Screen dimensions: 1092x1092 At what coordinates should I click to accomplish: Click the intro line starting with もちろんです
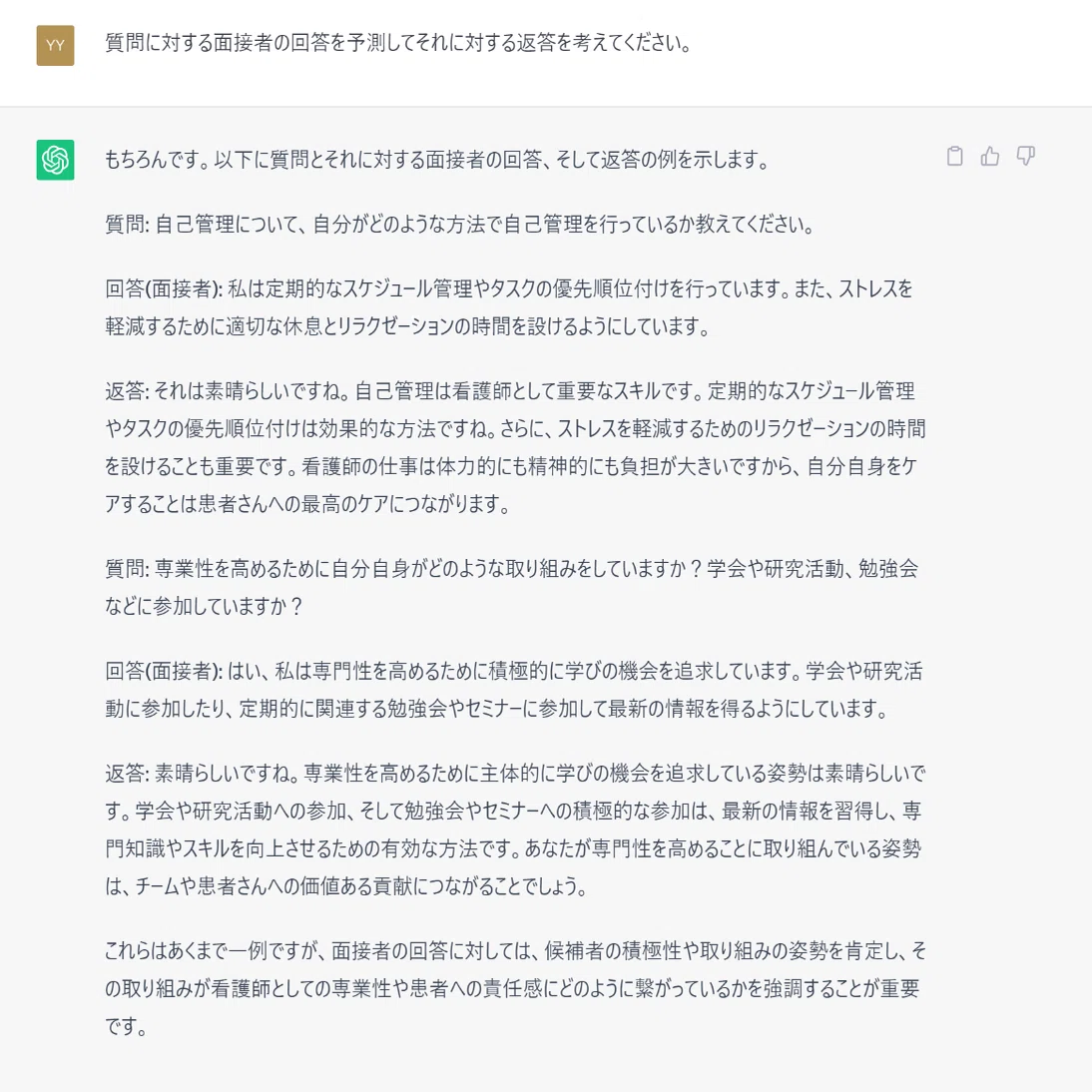point(436,160)
